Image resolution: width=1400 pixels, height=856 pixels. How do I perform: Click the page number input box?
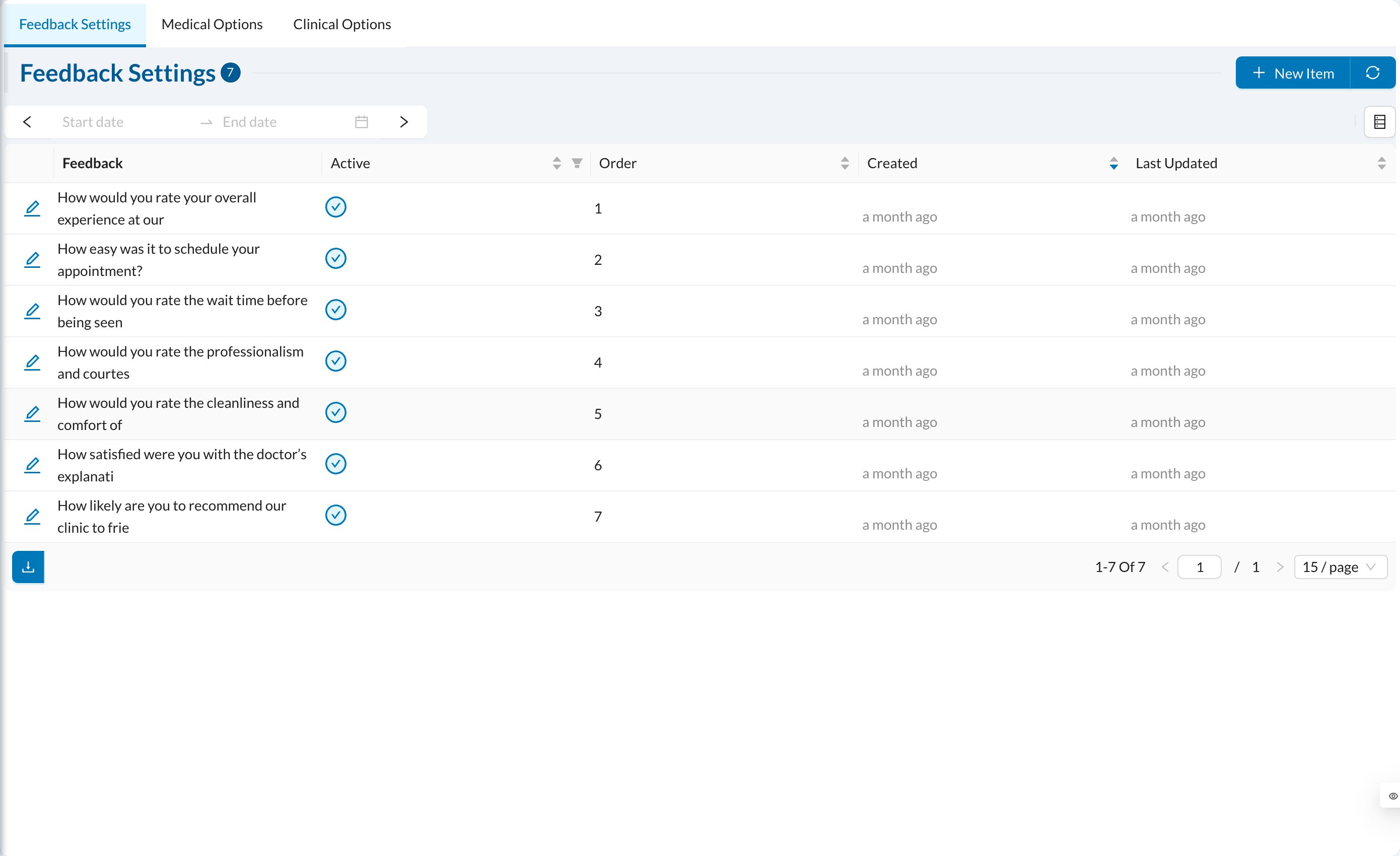1200,567
